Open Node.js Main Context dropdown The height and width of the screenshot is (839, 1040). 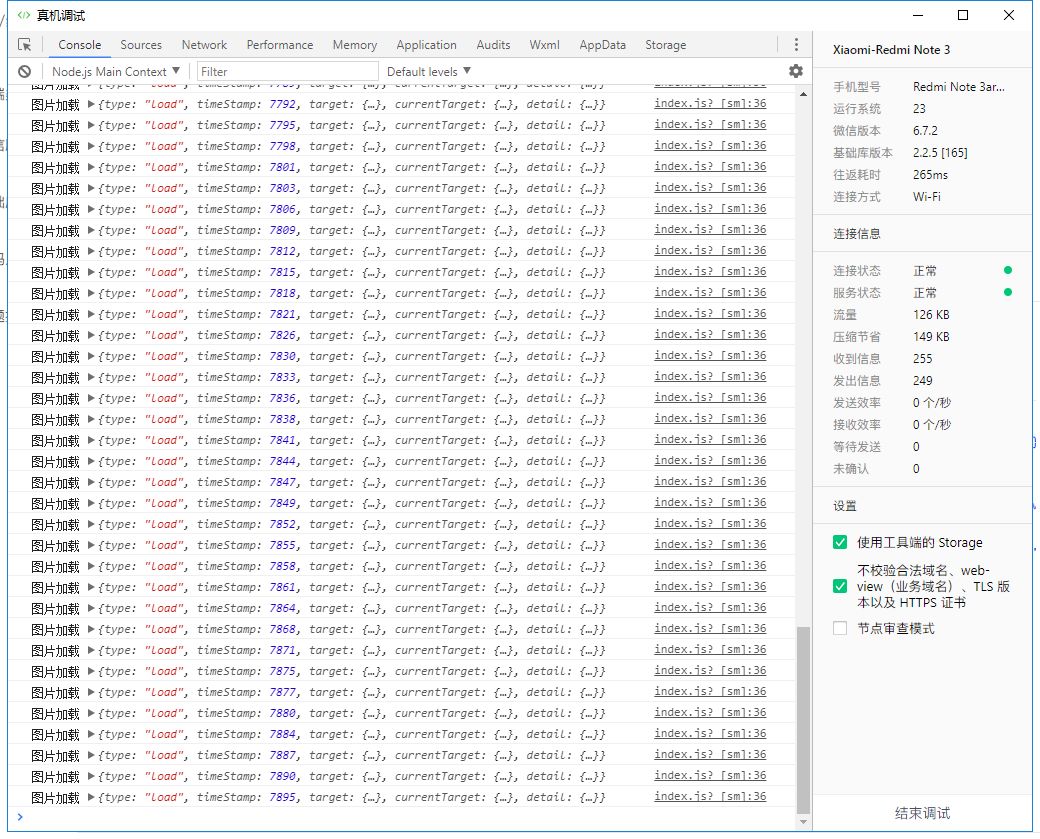click(115, 71)
